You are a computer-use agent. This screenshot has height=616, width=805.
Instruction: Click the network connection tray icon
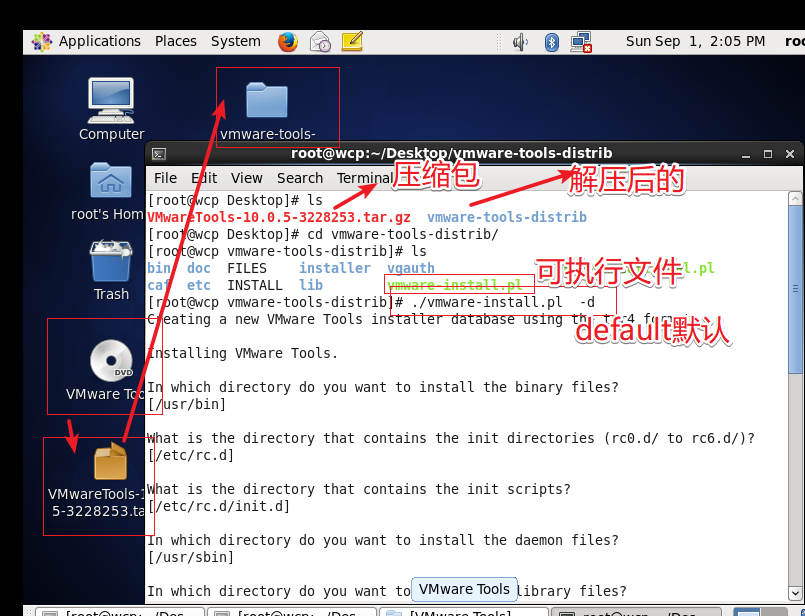(581, 42)
